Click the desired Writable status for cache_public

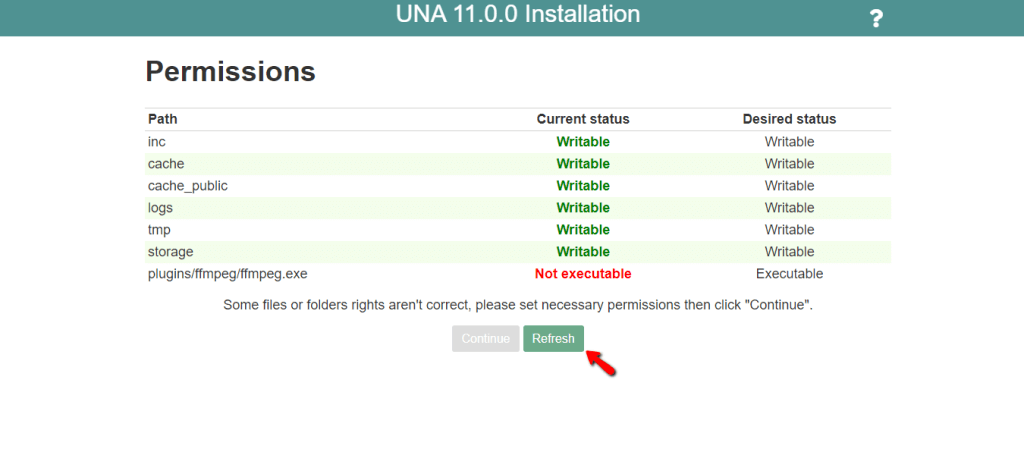pos(790,186)
